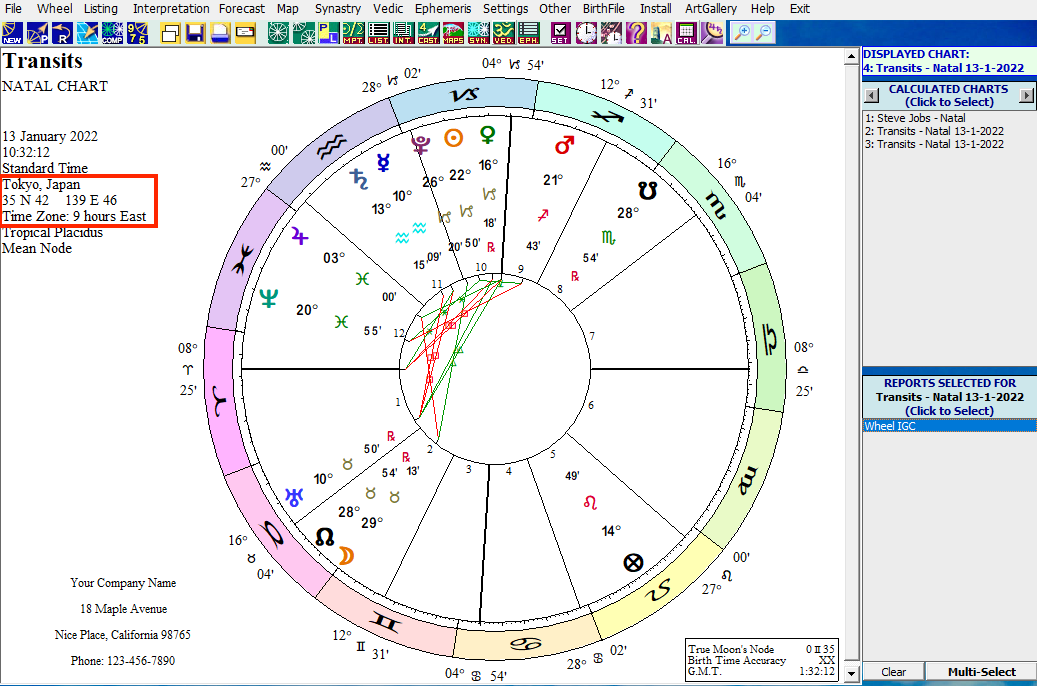
Task: Open the Ephemeris menu
Action: [x=443, y=9]
